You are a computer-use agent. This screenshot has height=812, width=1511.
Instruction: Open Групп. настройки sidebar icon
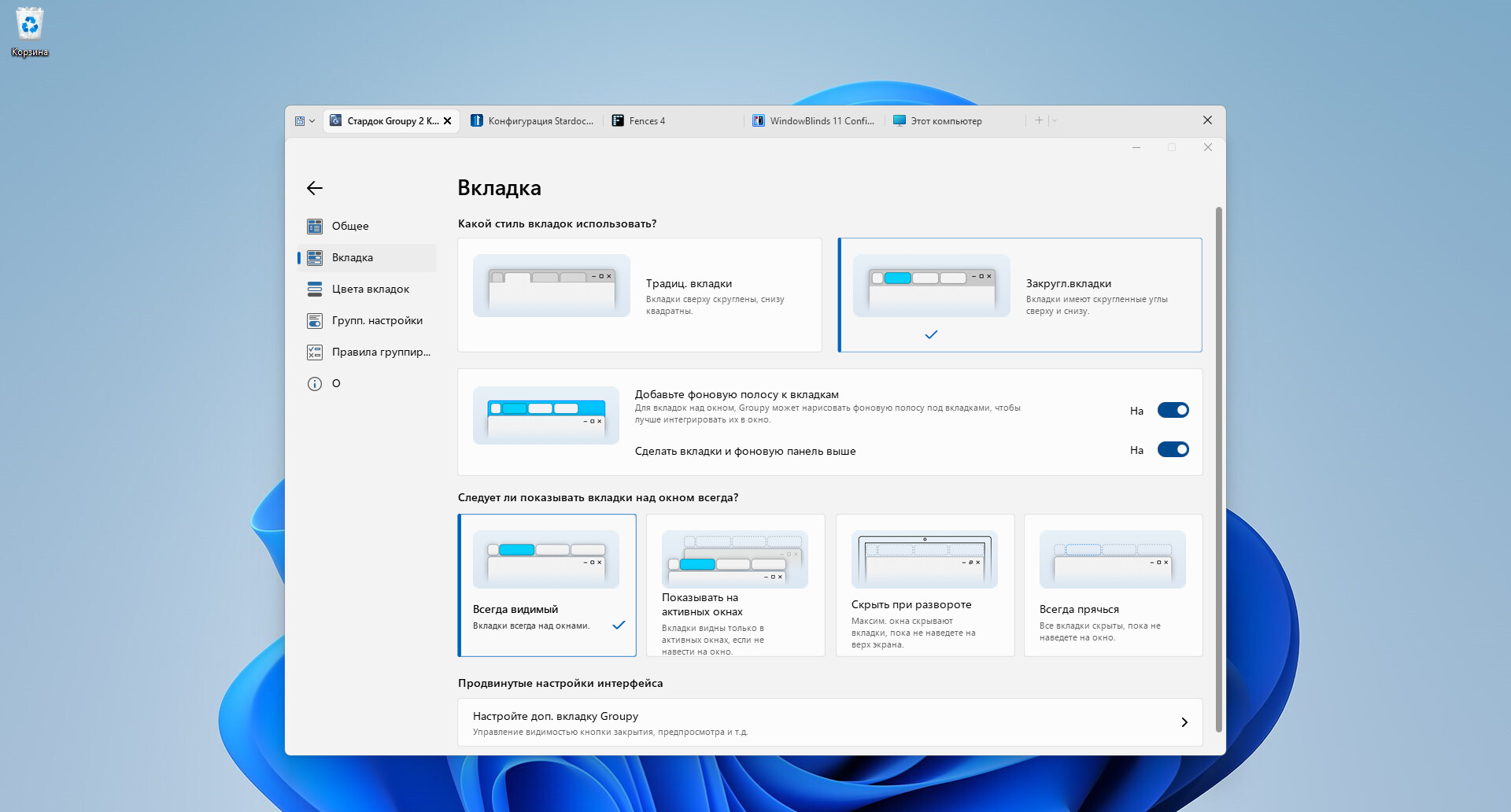coord(315,321)
